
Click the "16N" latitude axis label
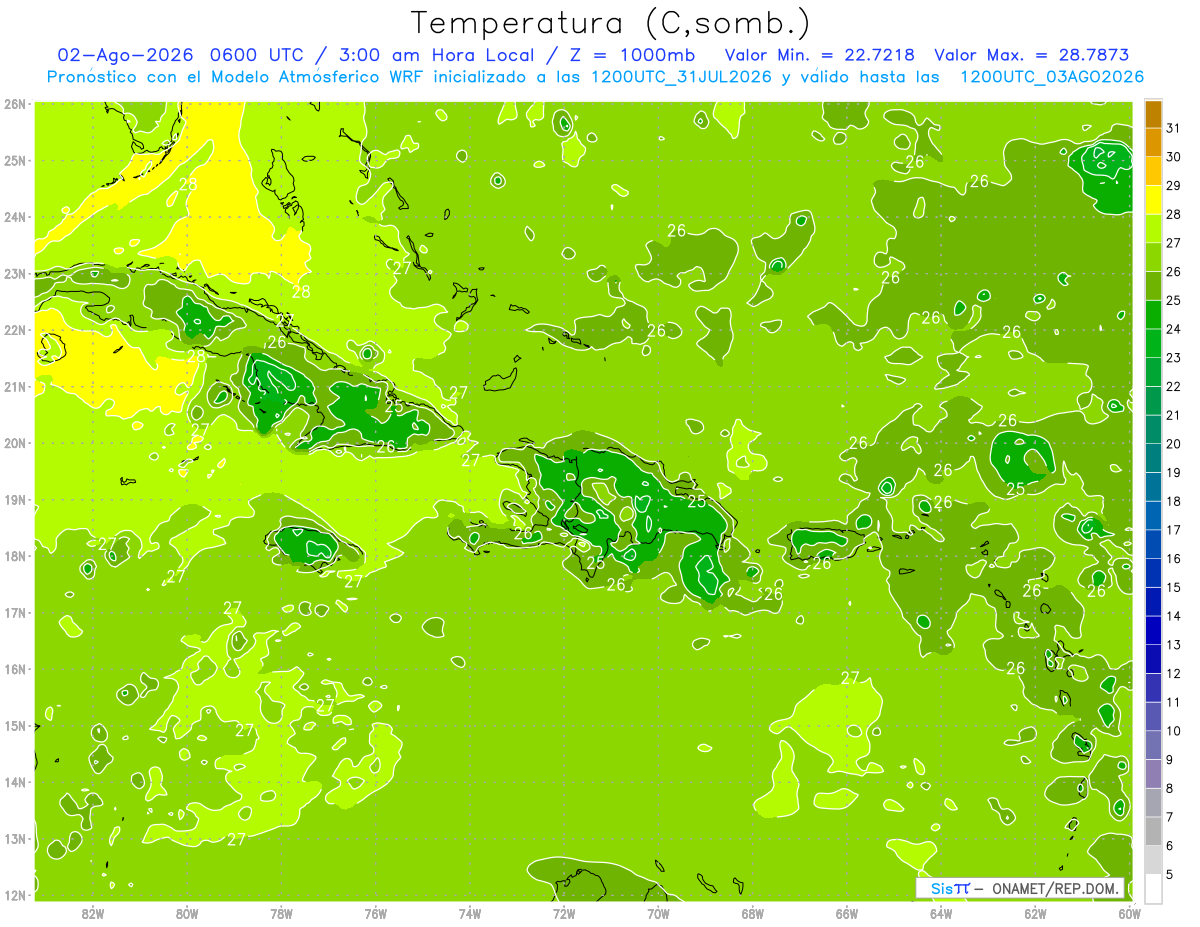point(15,668)
